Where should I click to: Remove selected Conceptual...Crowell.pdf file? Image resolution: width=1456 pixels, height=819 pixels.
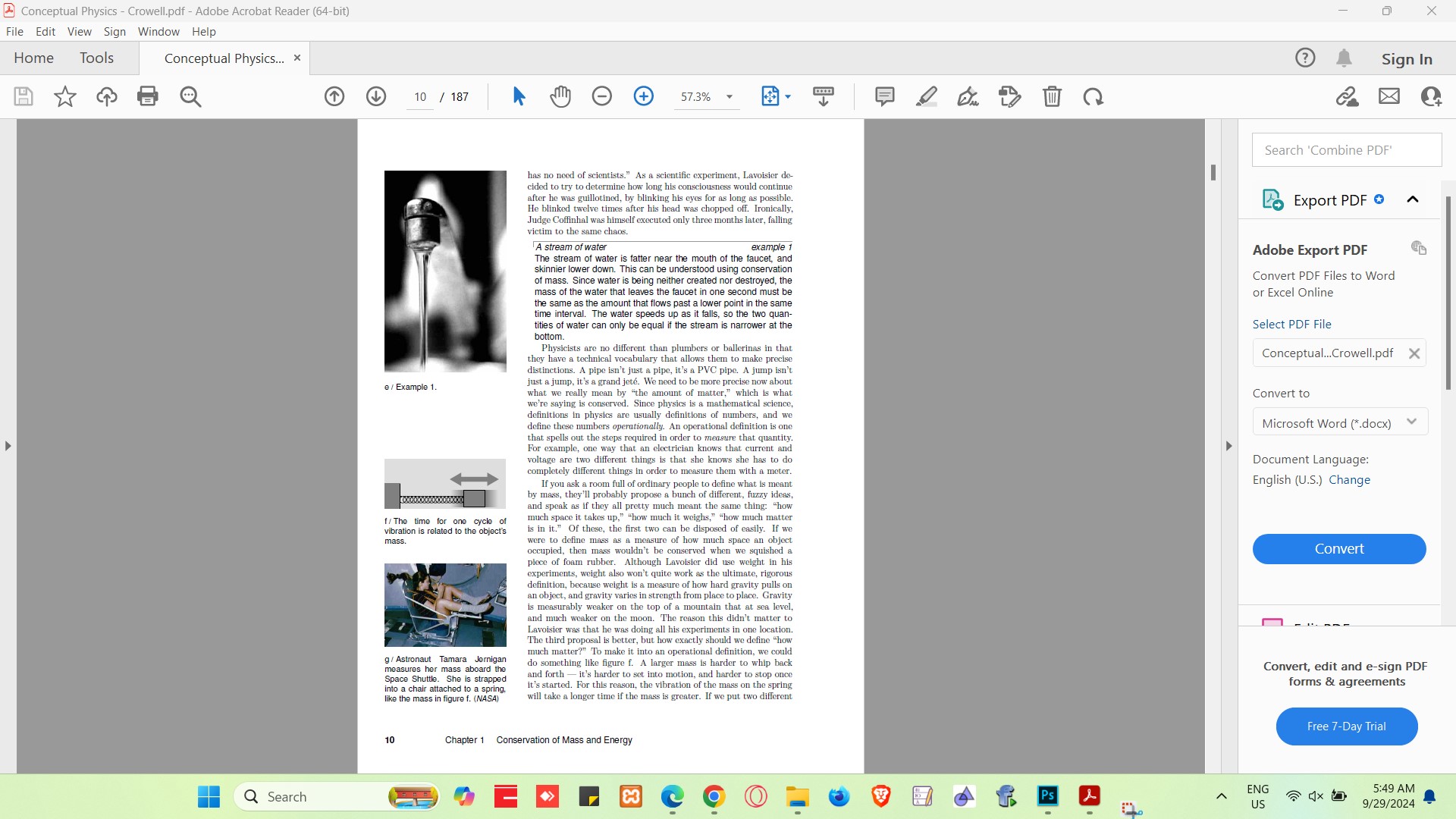tap(1414, 353)
